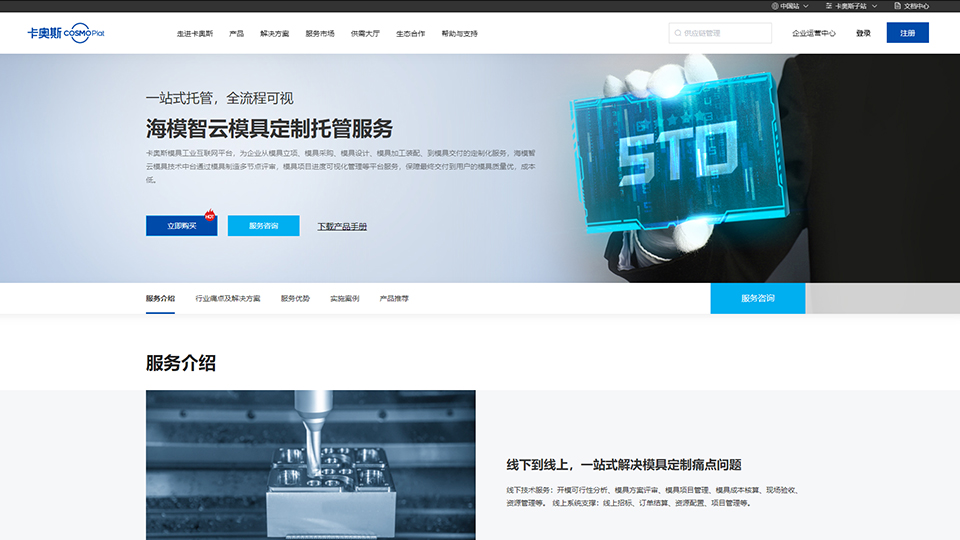This screenshot has height=540, width=960.
Task: Click the subtitle 一站式托管，全流程可视
Action: pos(219,98)
